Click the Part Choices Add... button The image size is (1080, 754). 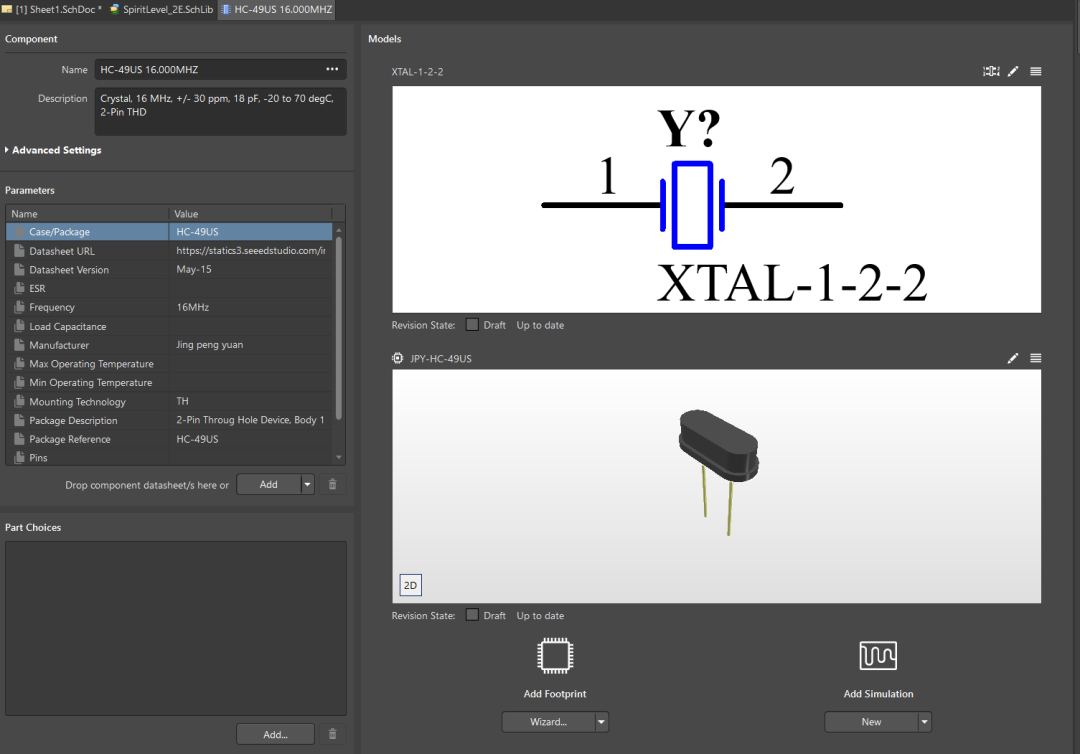pyautogui.click(x=276, y=734)
